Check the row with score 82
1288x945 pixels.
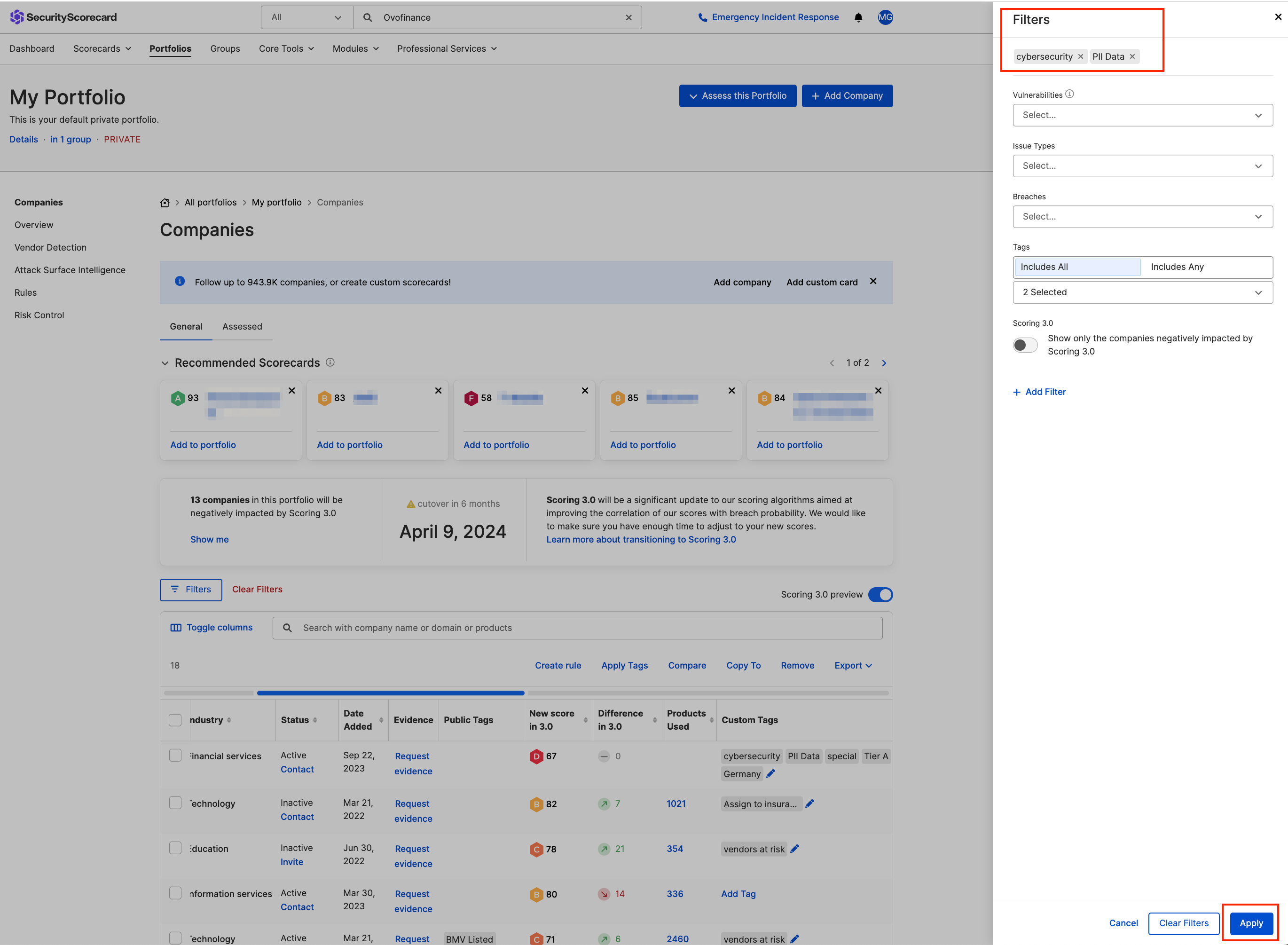click(x=175, y=803)
